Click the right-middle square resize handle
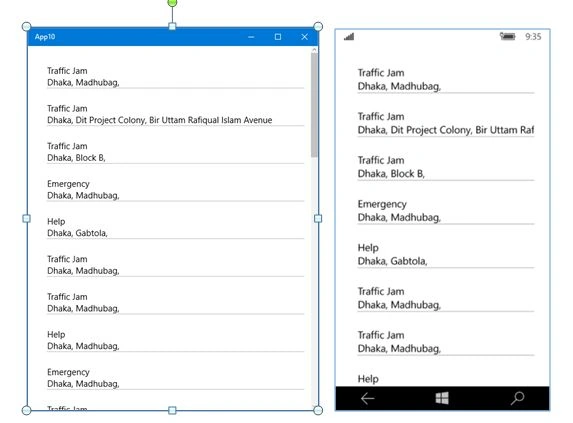Viewport: 573px width, 423px height. click(318, 218)
